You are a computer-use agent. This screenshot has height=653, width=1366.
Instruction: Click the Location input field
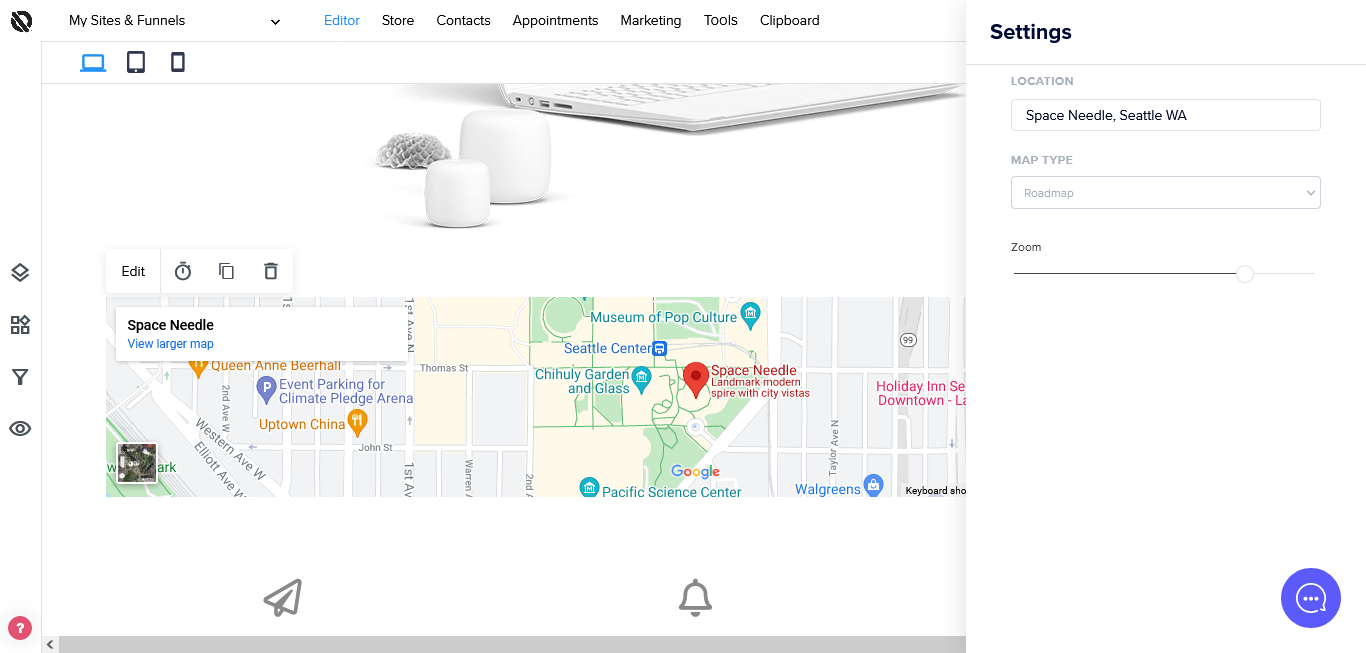click(x=1166, y=115)
